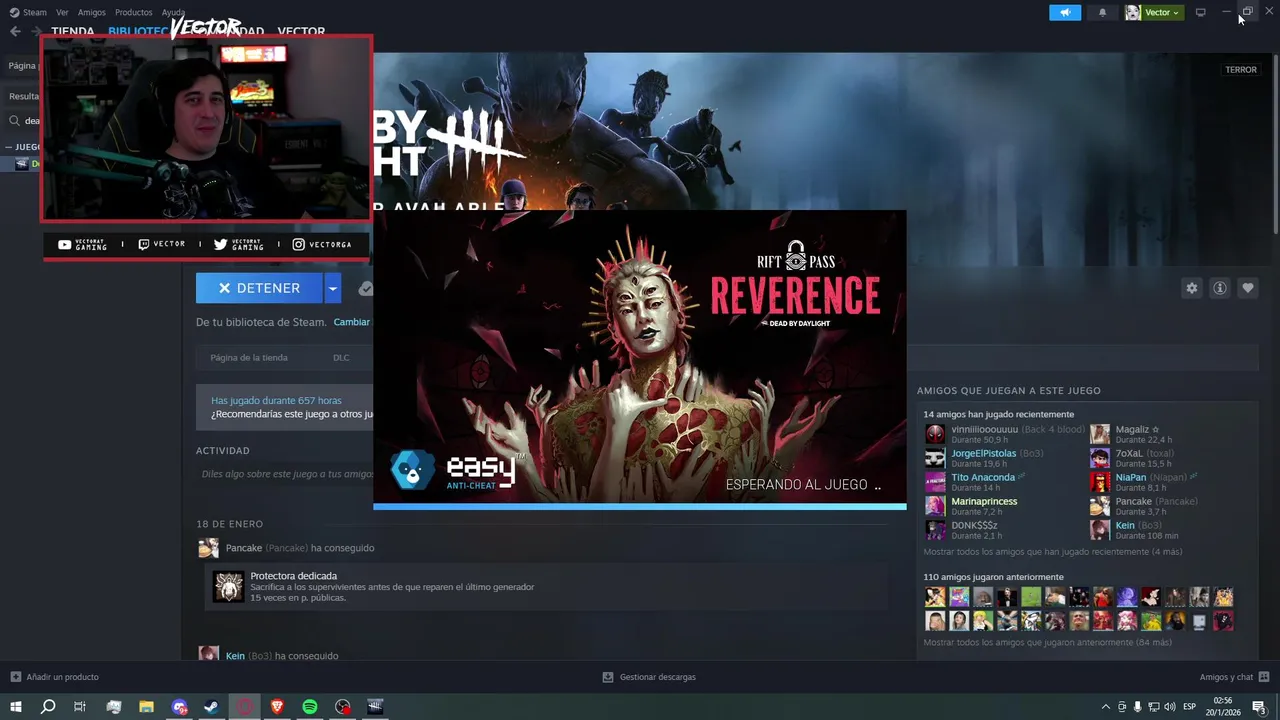Show hidden system tray icons chevron
The image size is (1280, 720).
pos(1105,707)
